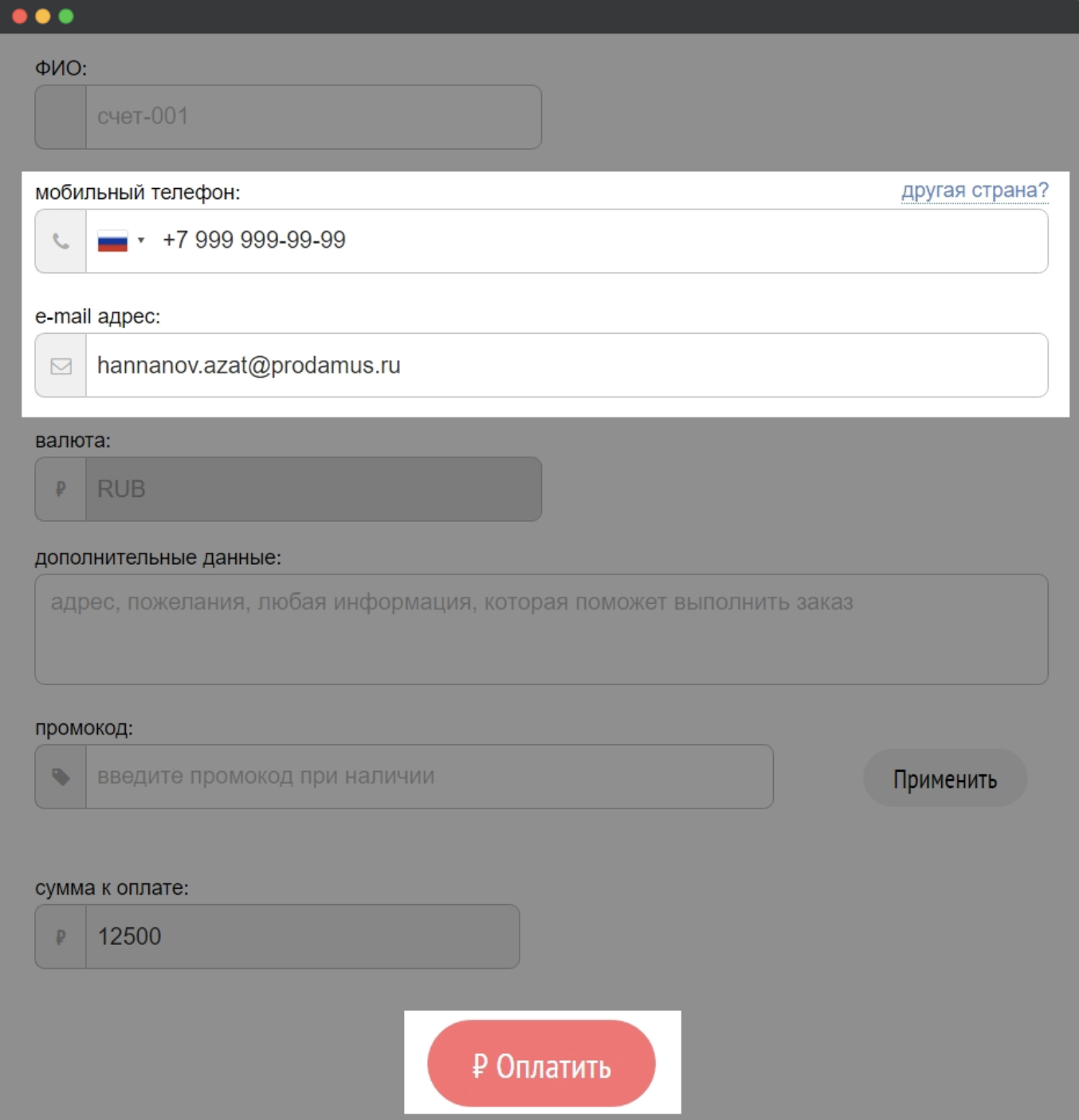Click the blank icon box beside ФИО field
1079x1120 pixels.
coord(61,117)
